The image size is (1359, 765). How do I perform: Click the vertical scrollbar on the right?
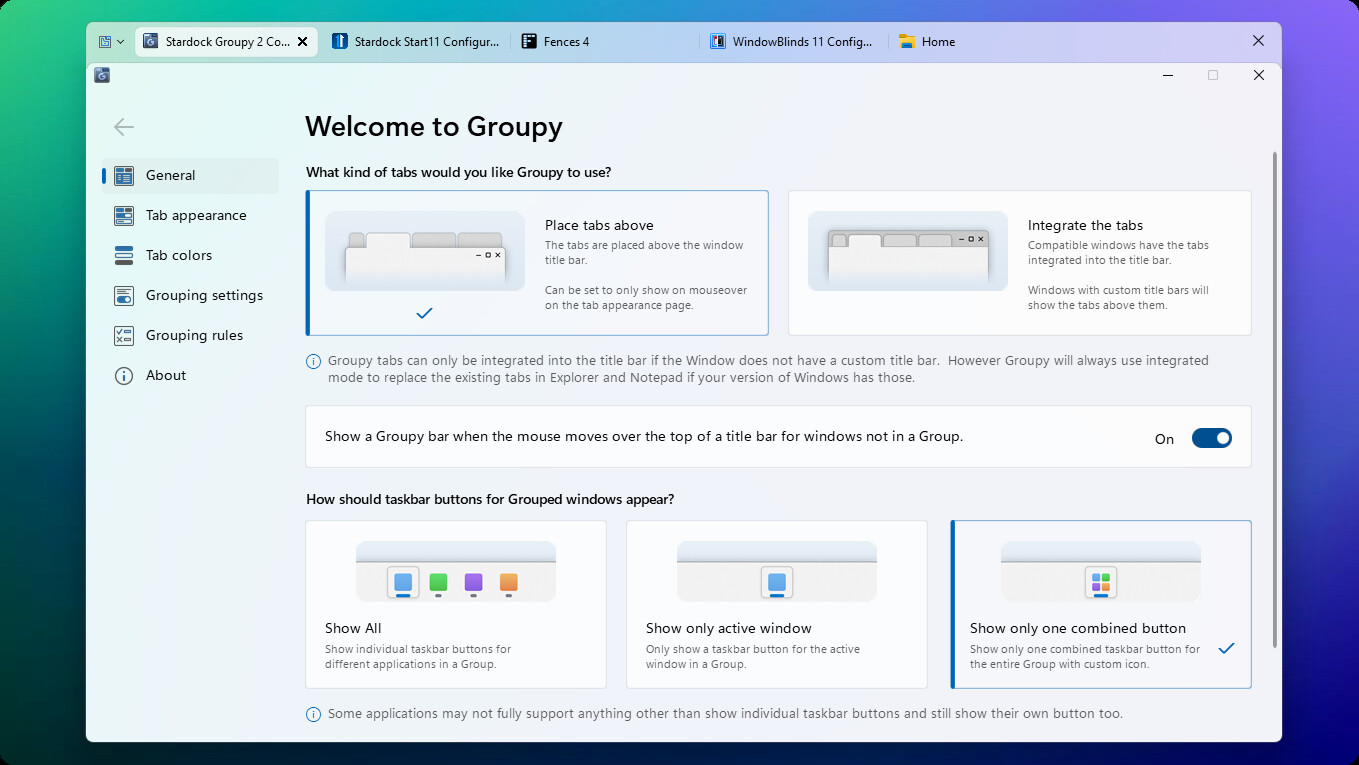pyautogui.click(x=1274, y=400)
